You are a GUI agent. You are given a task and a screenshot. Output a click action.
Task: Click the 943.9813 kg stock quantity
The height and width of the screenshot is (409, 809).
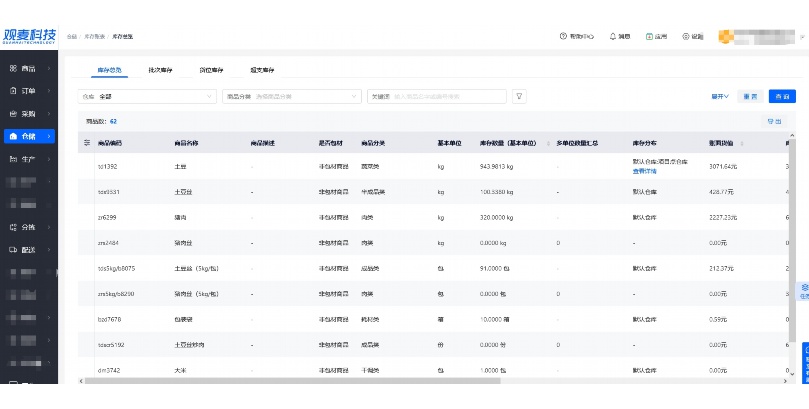[496, 166]
